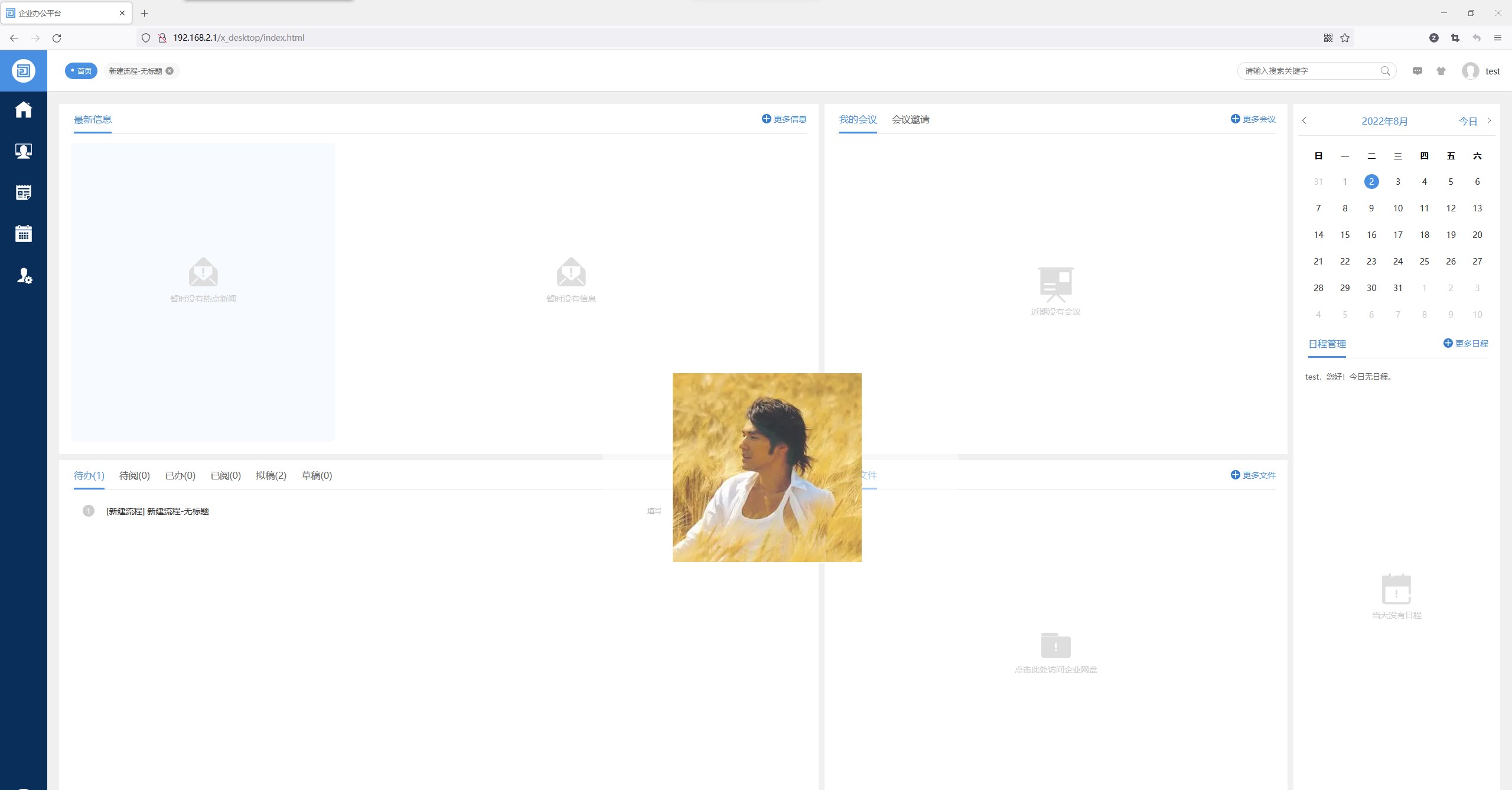Open the contacts icon in the sidebar
Image resolution: width=1512 pixels, height=790 pixels.
[x=24, y=151]
